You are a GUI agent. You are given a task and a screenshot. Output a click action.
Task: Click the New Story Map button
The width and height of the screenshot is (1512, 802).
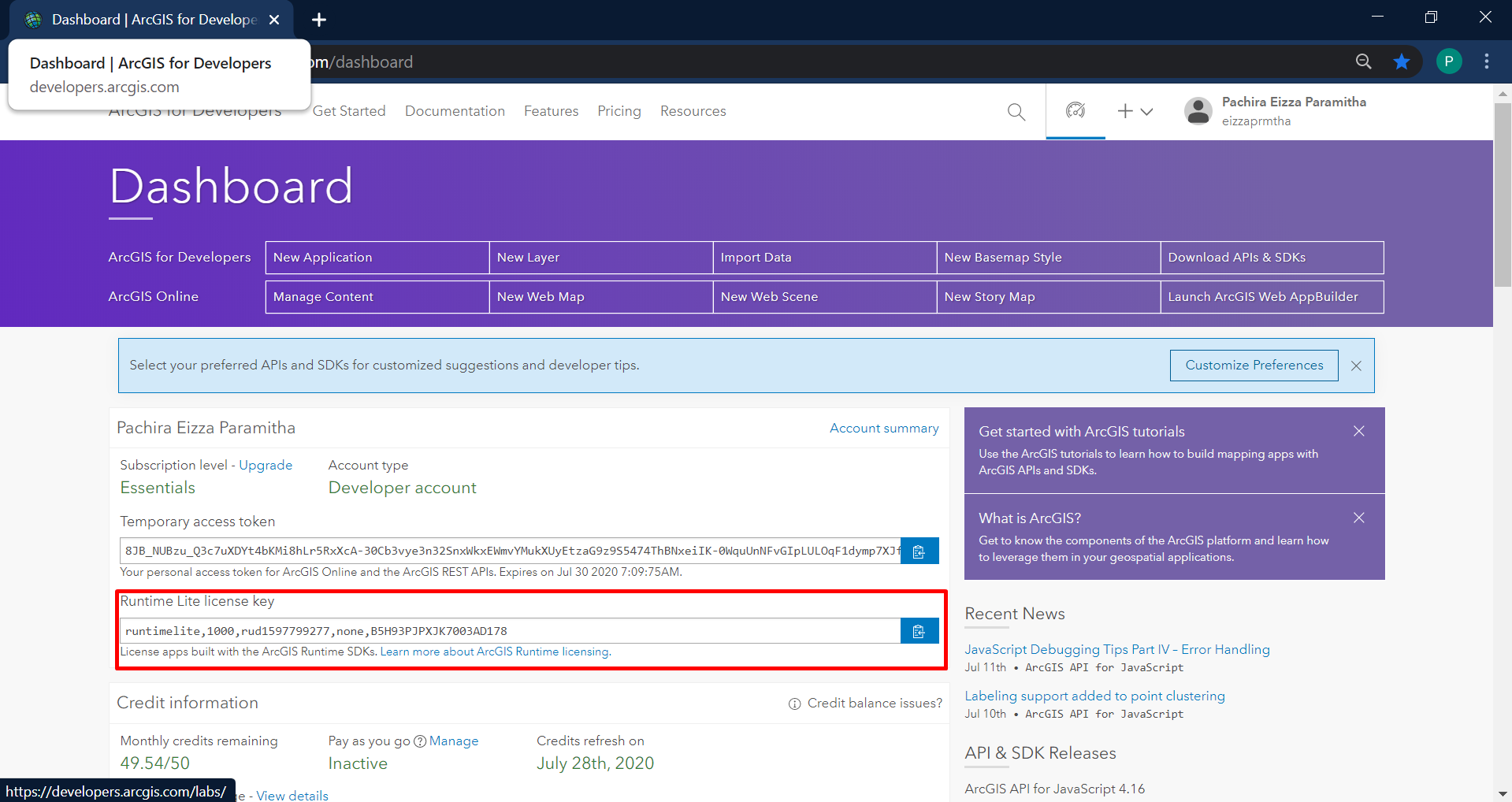(1049, 297)
